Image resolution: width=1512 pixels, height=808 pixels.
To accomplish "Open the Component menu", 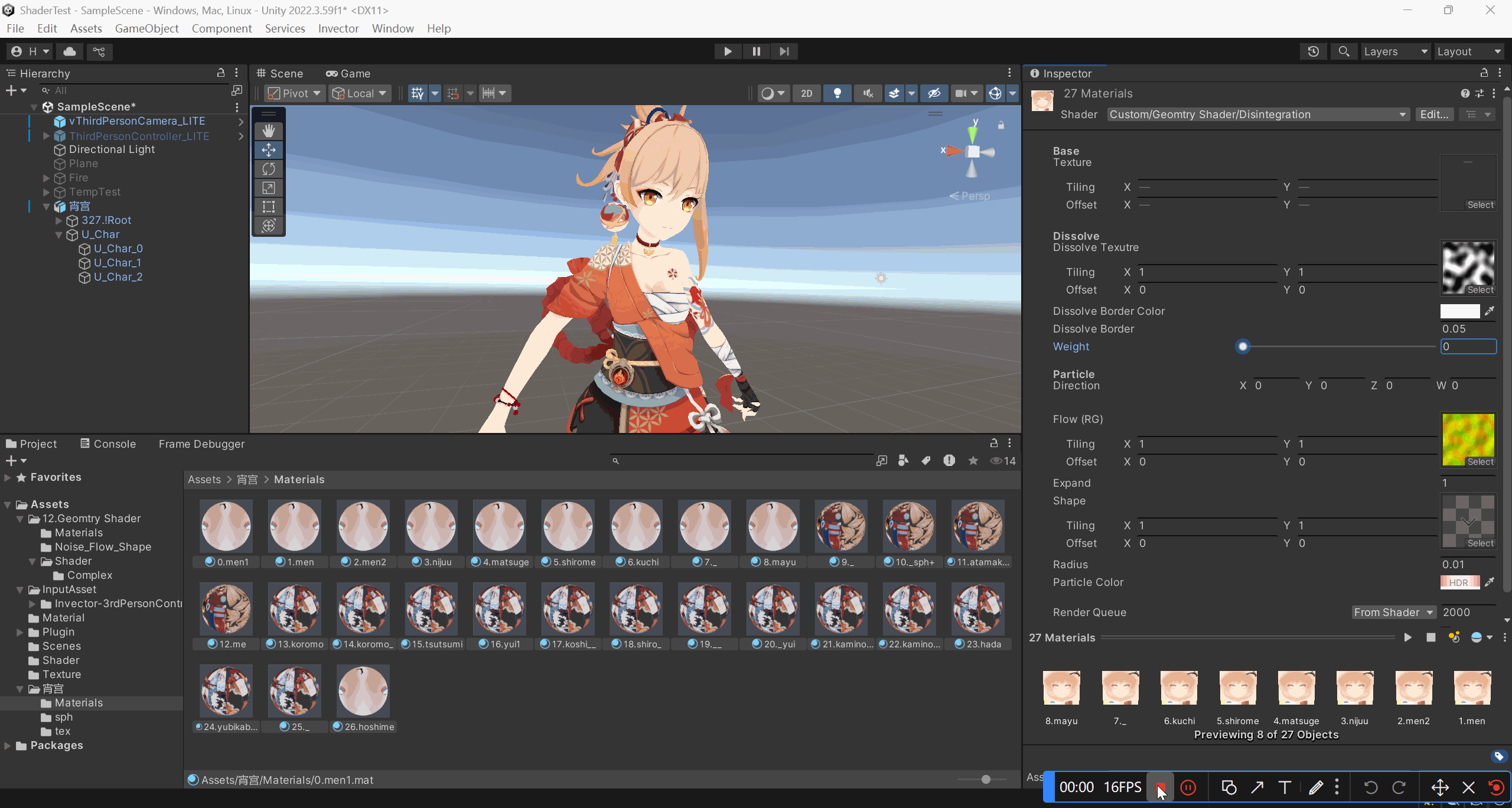I will (x=221, y=28).
